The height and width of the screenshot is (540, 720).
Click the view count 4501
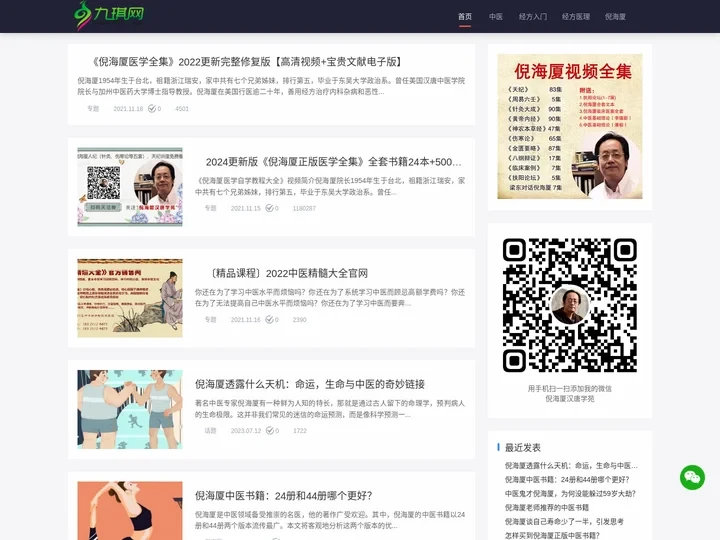182,109
